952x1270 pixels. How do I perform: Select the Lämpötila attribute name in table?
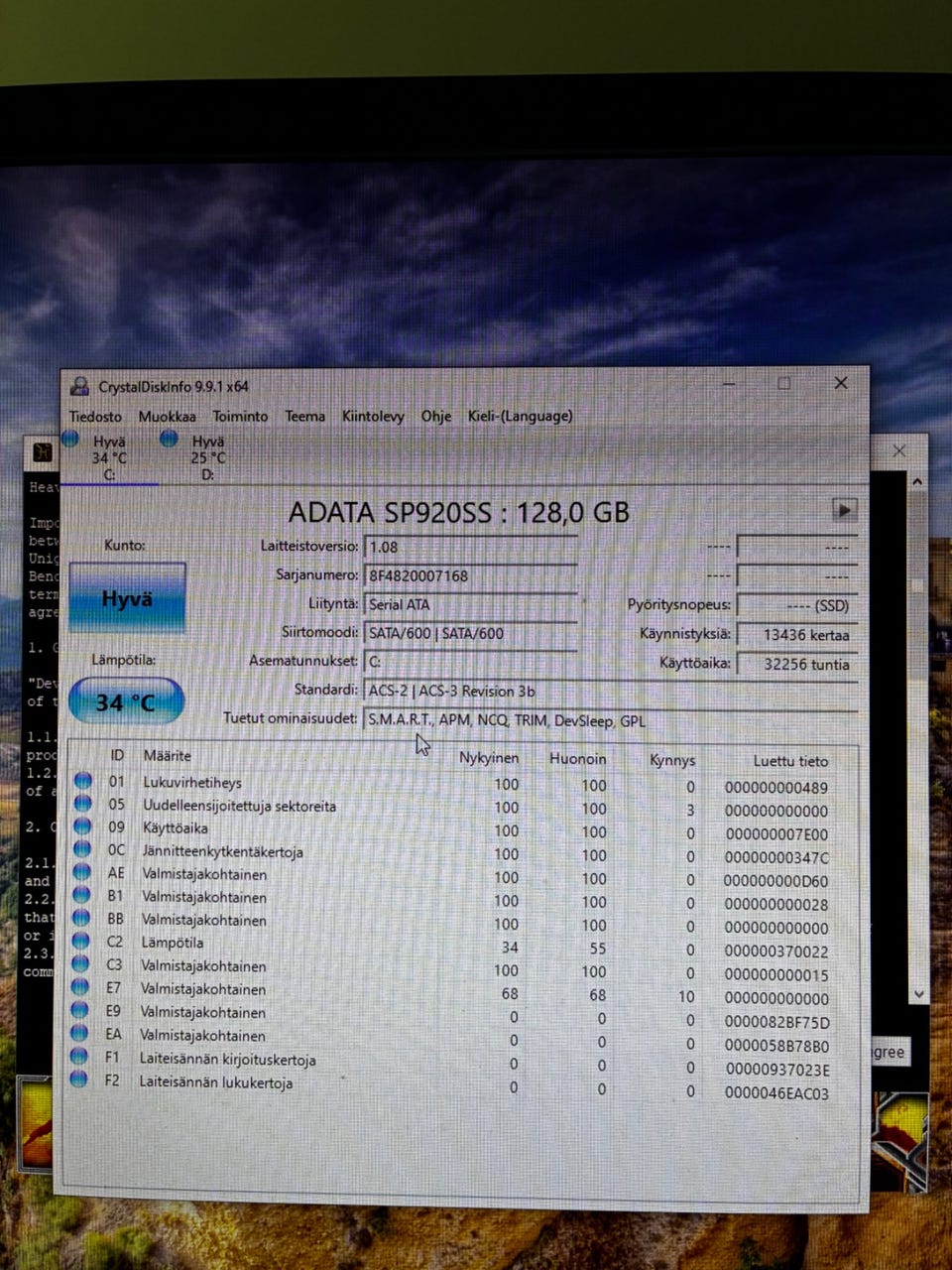point(172,943)
